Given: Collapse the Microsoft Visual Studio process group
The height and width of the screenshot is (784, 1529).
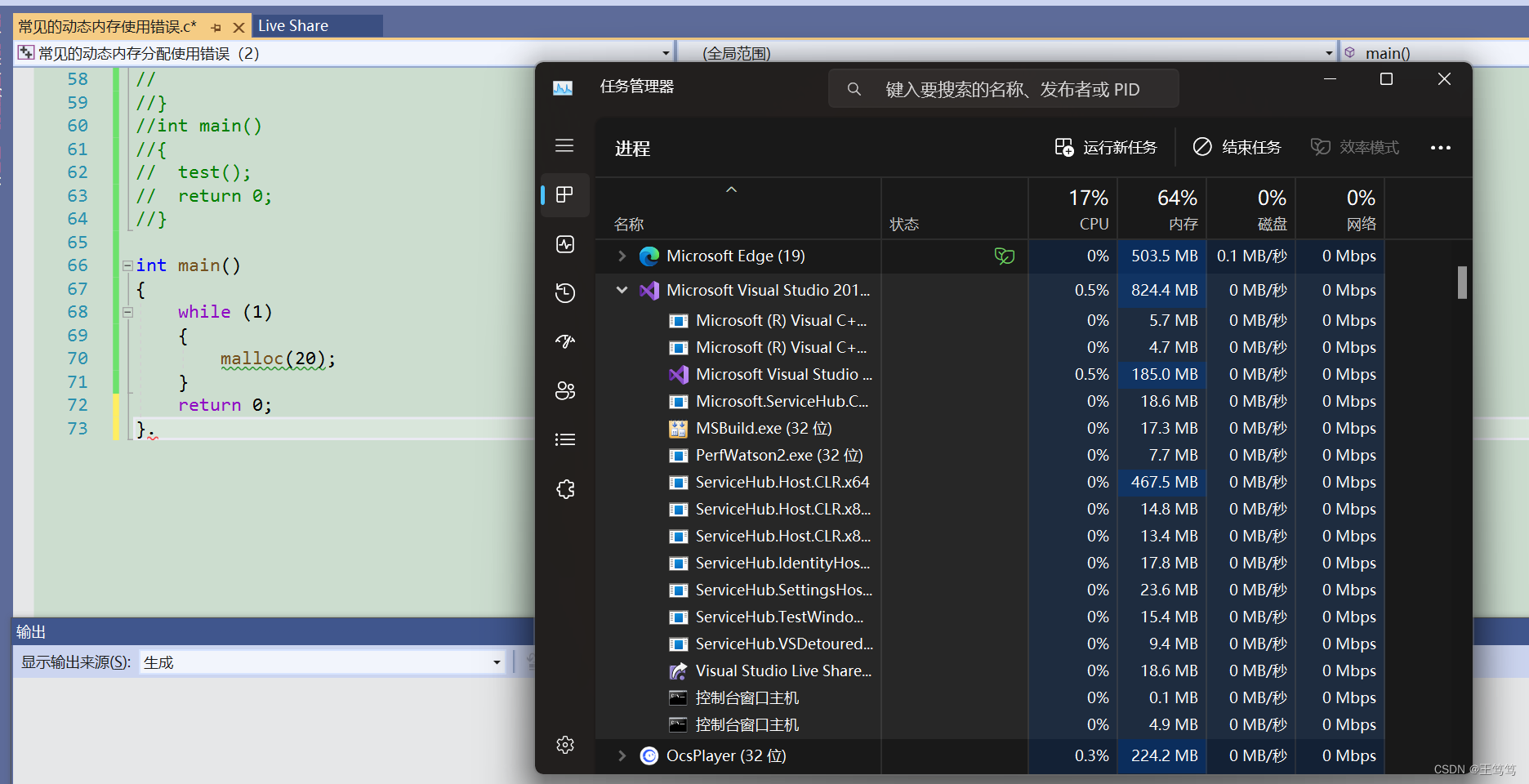Looking at the screenshot, I should coord(622,291).
